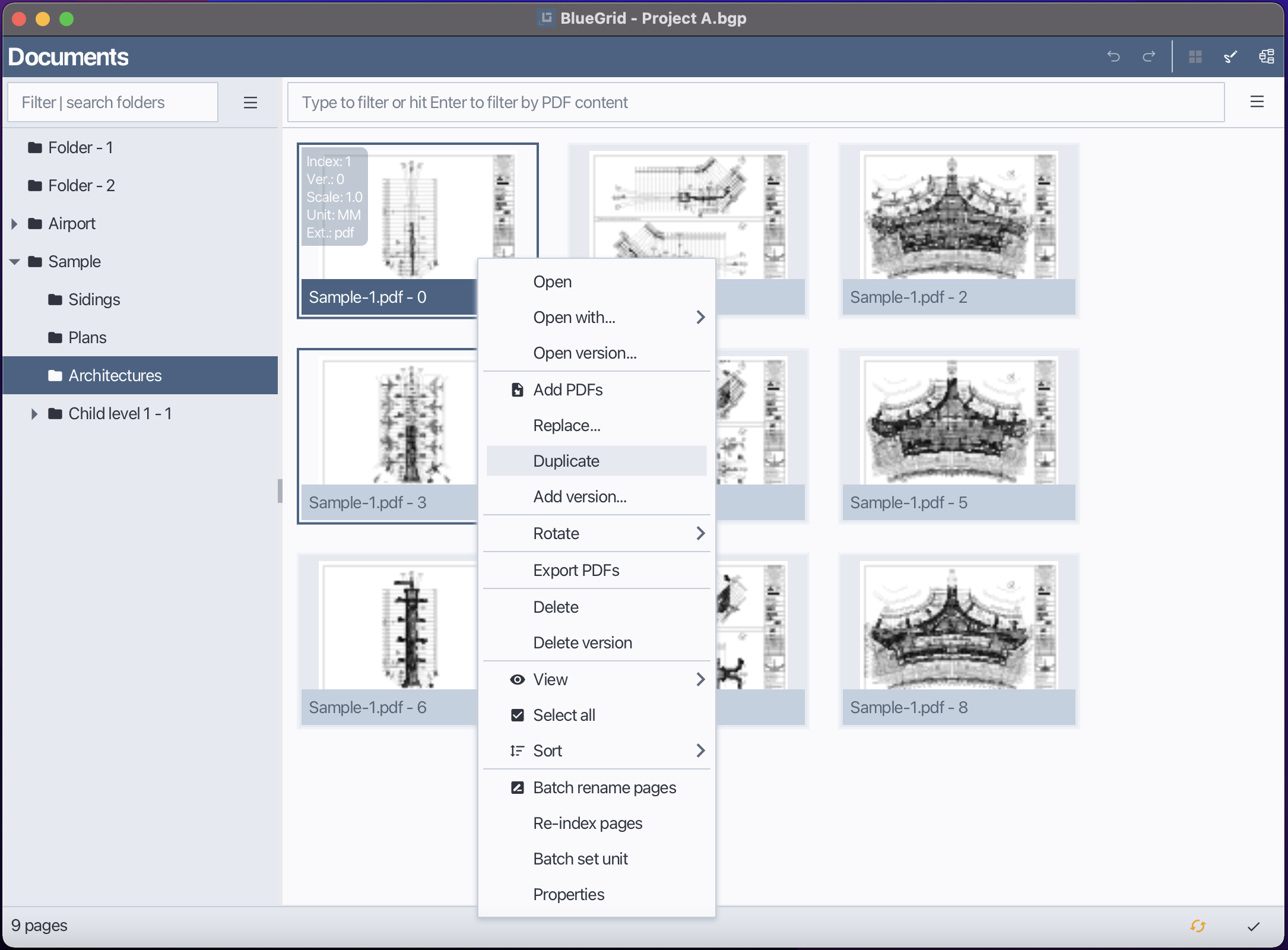The height and width of the screenshot is (950, 1288).
Task: Switch to grid view icon
Action: [1195, 56]
